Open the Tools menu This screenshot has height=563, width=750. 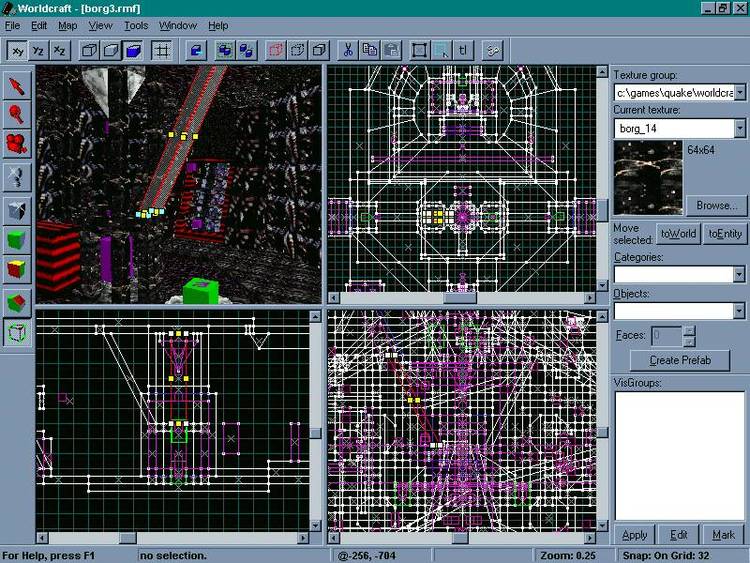pos(136,25)
